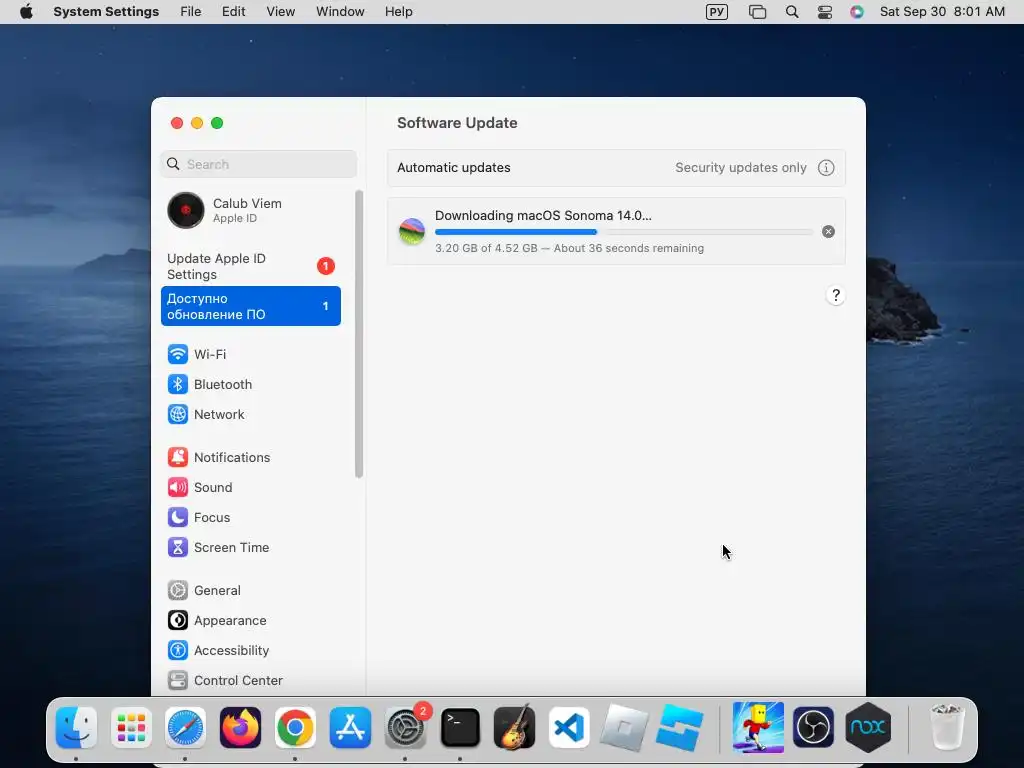Click the Siri icon in menu bar
This screenshot has width=1024, height=768.
(x=857, y=12)
